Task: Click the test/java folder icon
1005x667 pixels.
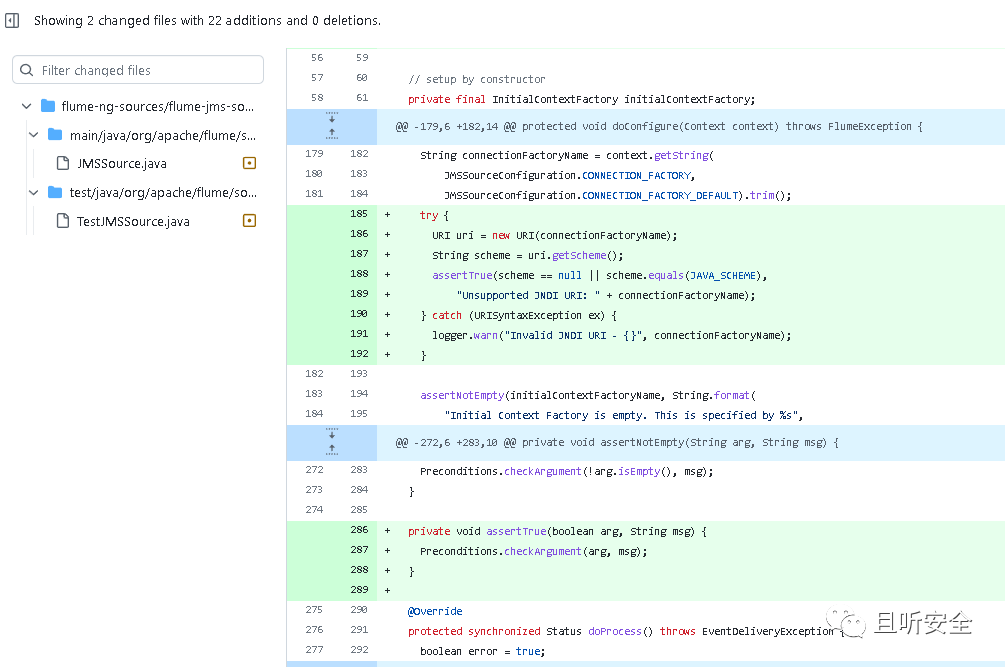Action: tap(55, 192)
